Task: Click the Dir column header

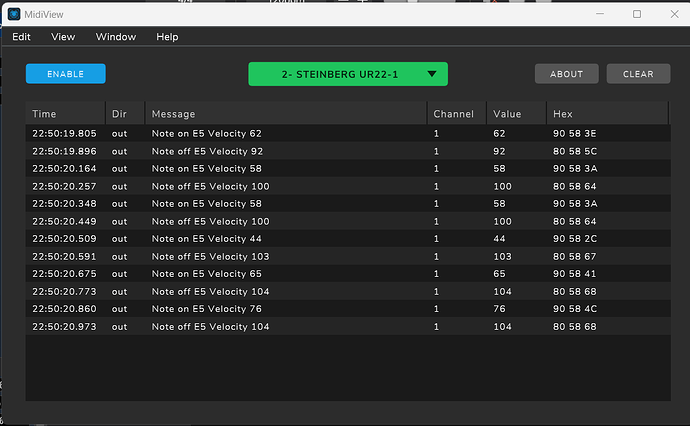Action: tap(120, 114)
